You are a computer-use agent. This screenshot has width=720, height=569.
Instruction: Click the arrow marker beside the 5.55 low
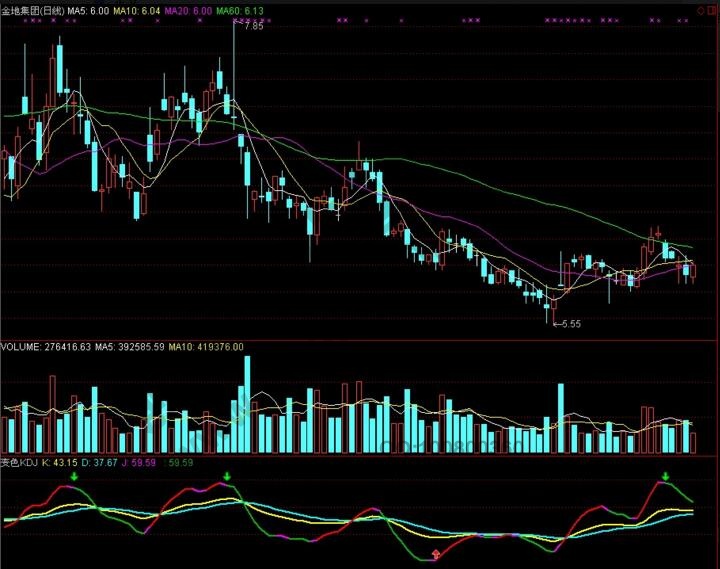pos(557,324)
